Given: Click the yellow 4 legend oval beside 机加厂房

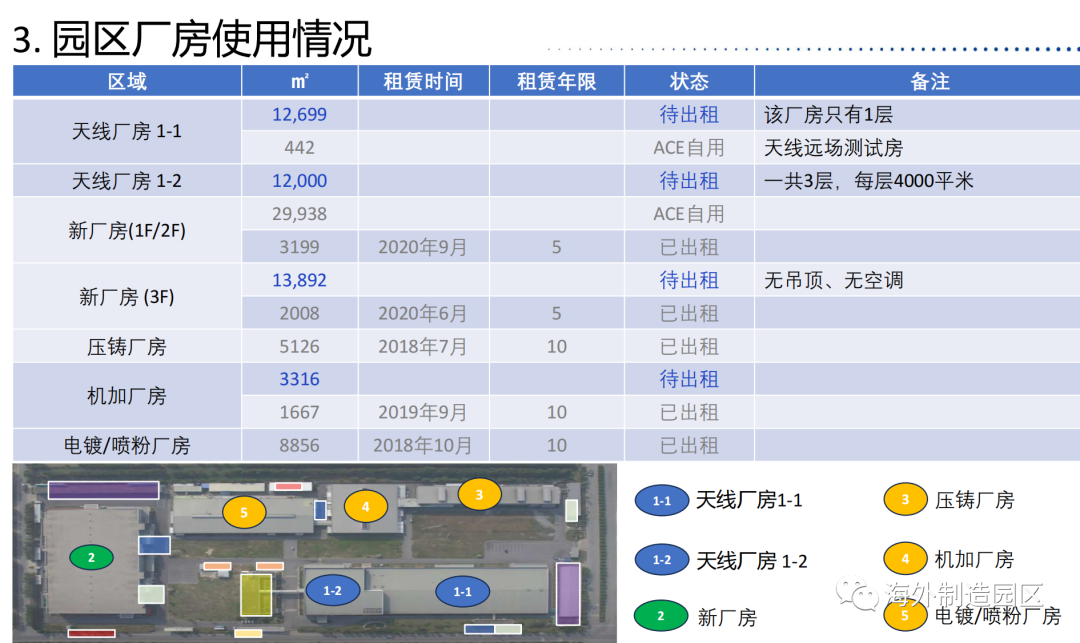Looking at the screenshot, I should click(x=905, y=558).
